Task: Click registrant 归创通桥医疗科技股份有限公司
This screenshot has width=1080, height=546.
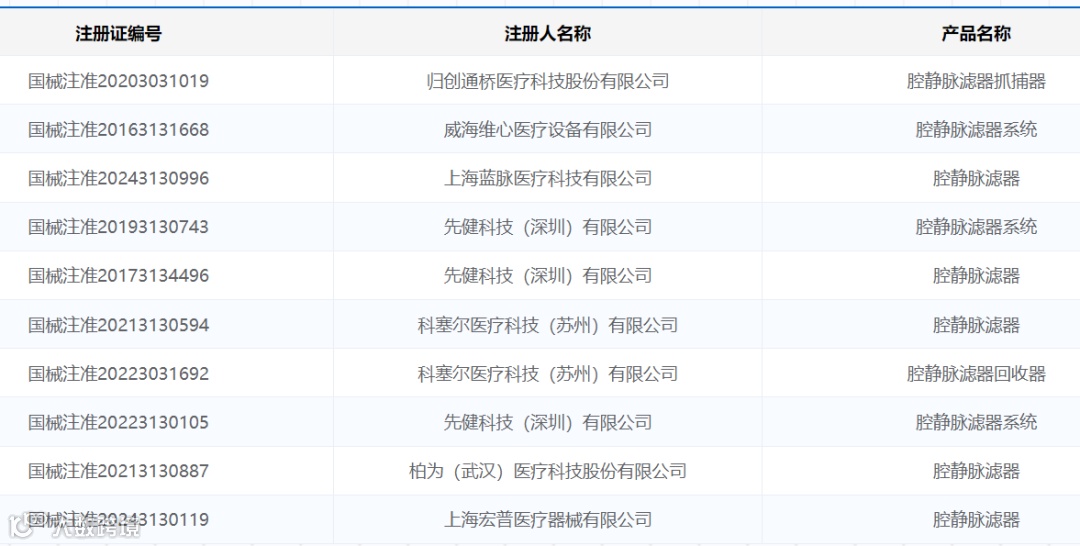Action: click(548, 81)
